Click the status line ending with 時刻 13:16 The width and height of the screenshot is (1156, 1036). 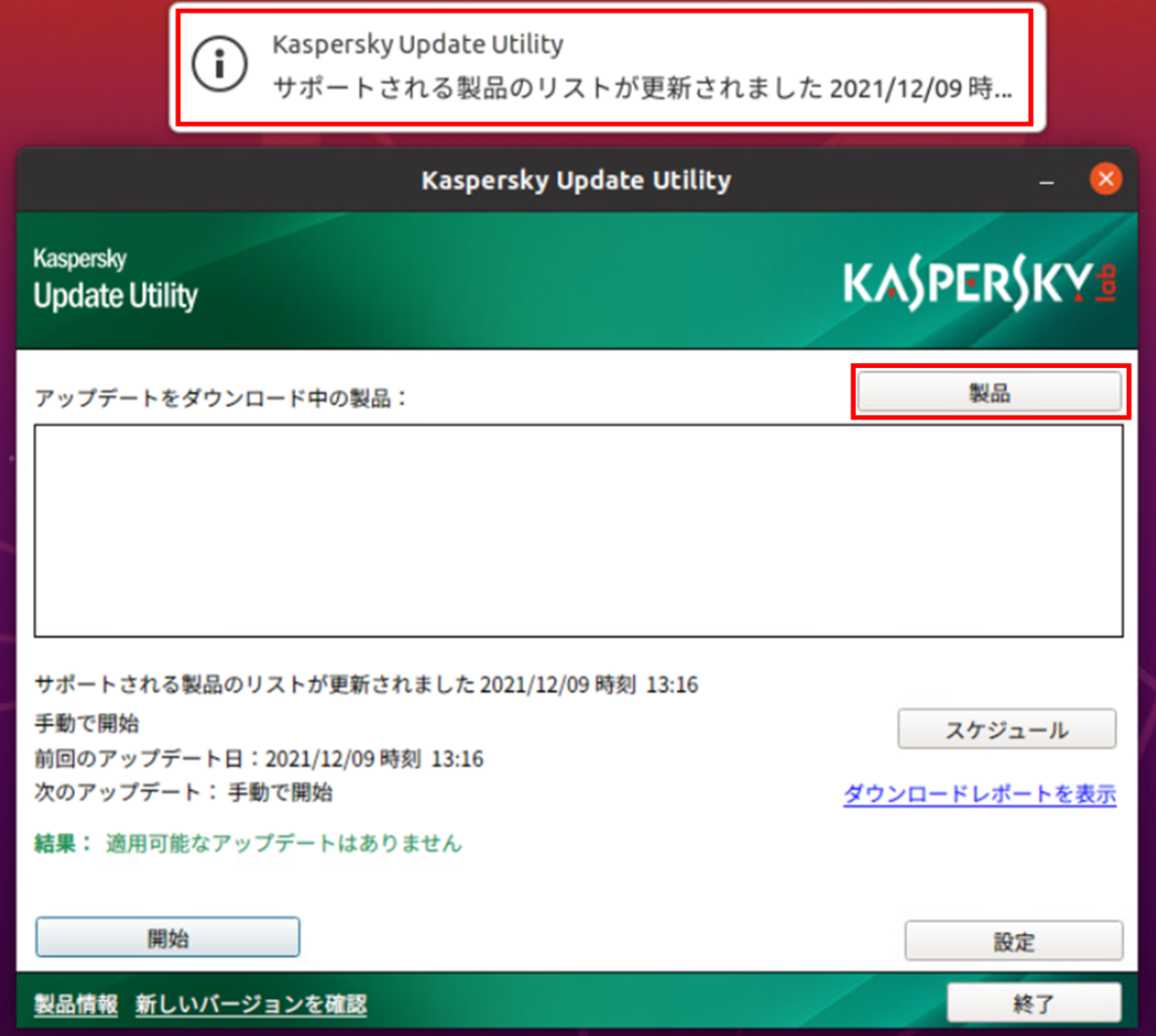click(x=366, y=684)
